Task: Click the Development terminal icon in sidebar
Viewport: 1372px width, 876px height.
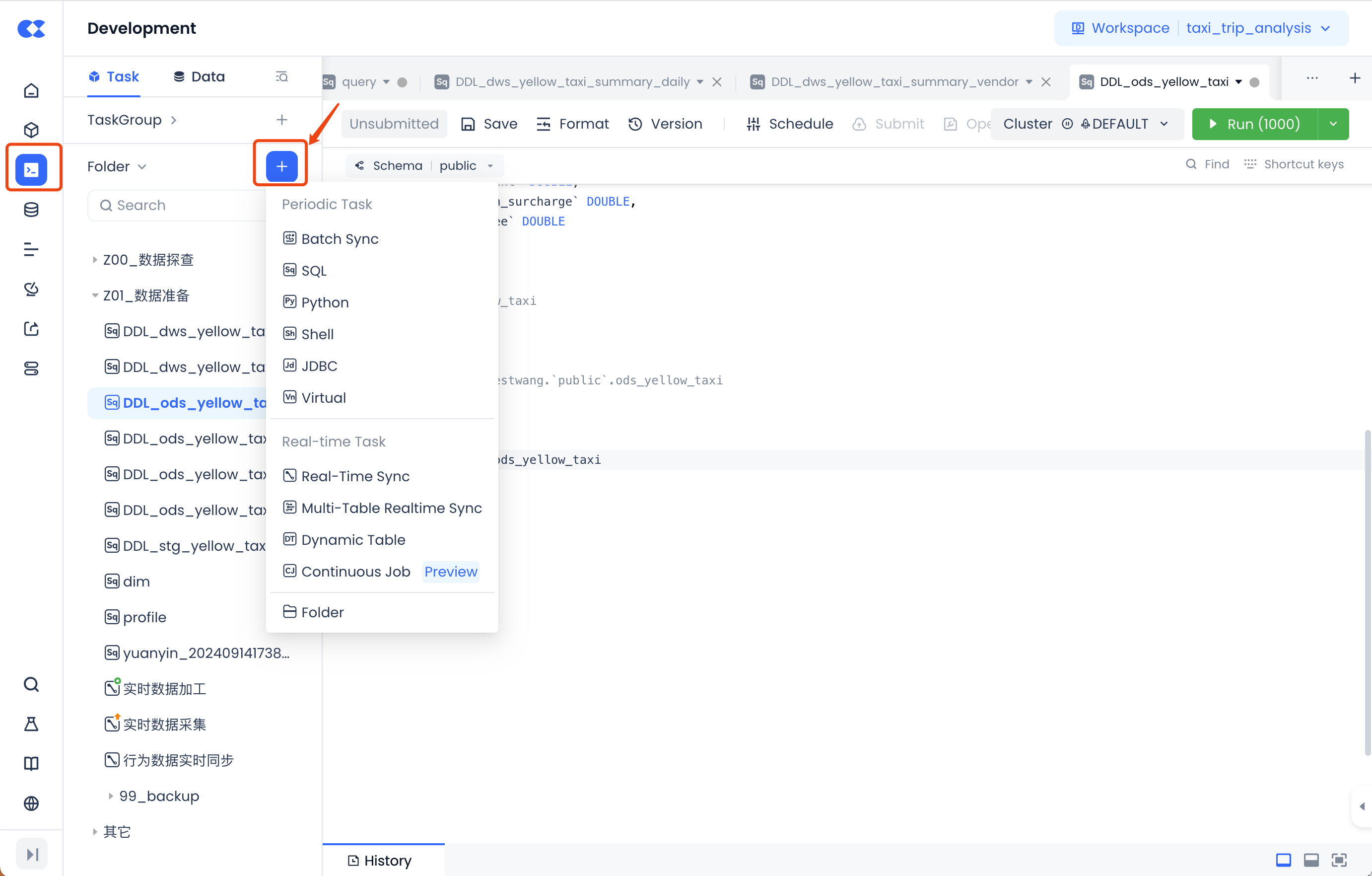Action: [x=31, y=169]
